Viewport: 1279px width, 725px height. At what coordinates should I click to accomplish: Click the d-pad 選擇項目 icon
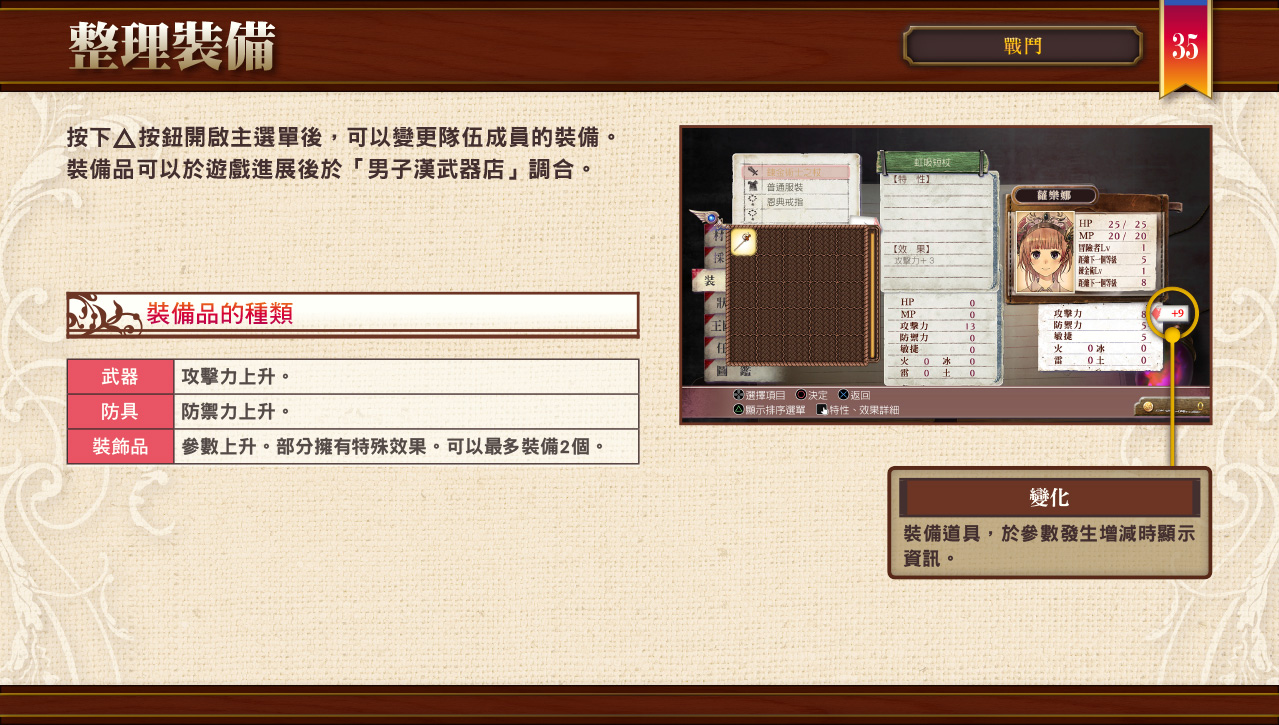739,395
